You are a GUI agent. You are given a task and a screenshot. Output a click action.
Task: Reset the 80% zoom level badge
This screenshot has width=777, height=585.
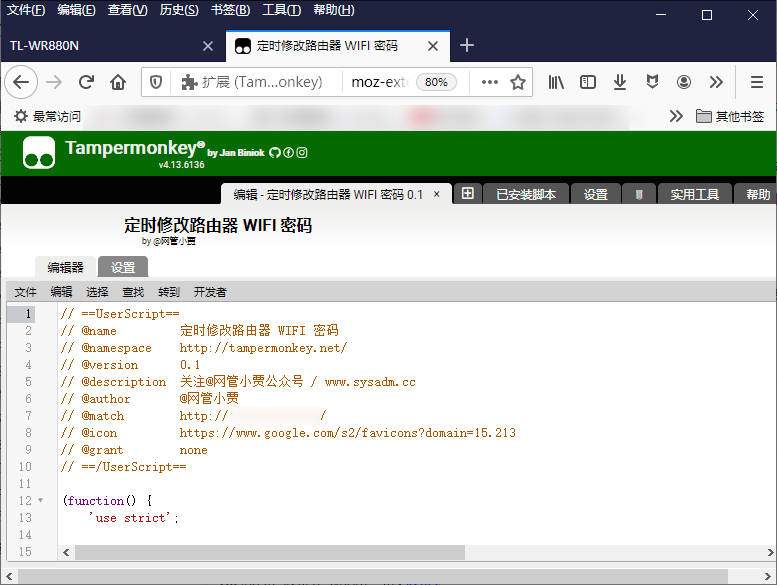coord(436,82)
